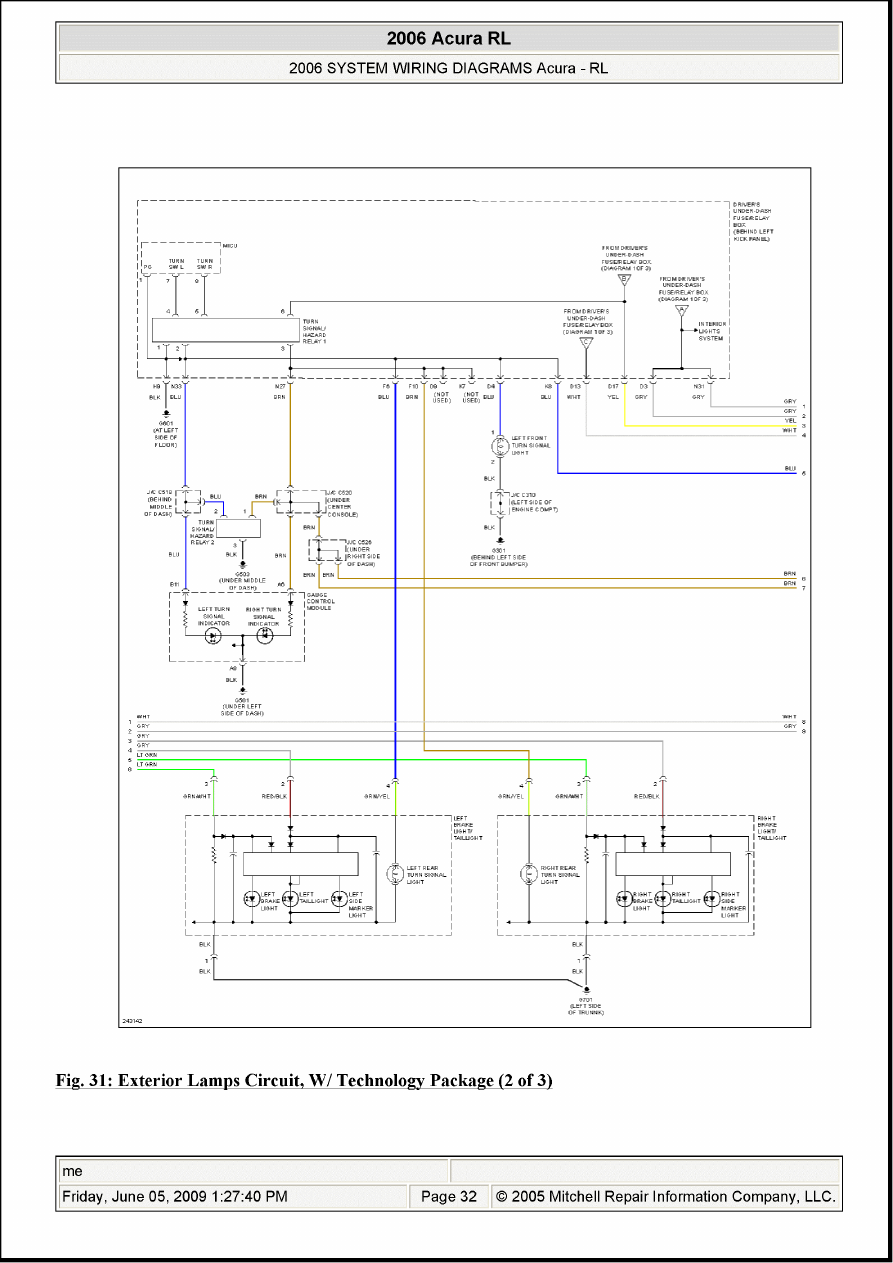Screen dimensions: 893x1263
Task: Click connector pin label 'F10'
Action: point(413,385)
